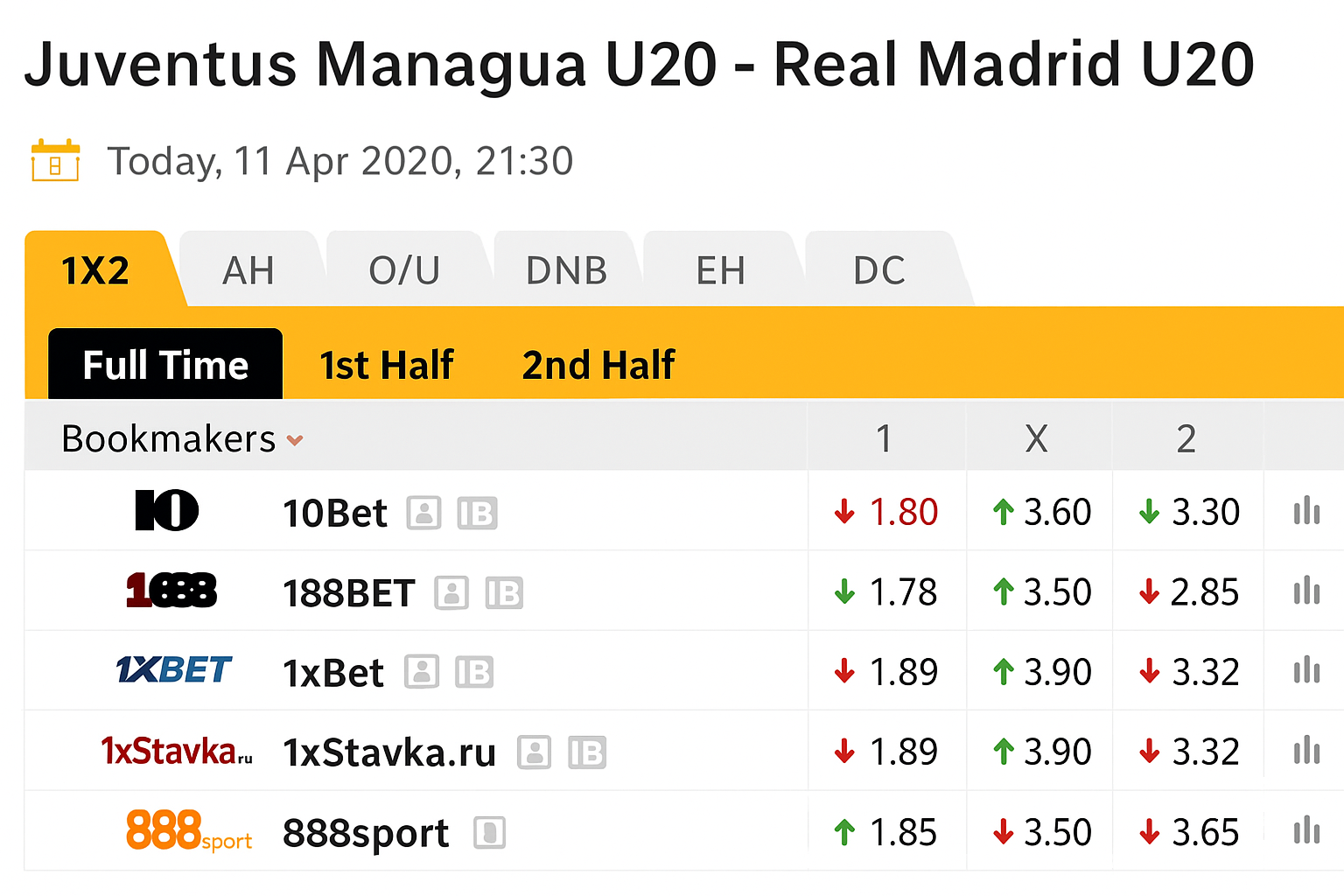The height and width of the screenshot is (896, 1344).
Task: Open the O/U betting tab
Action: point(404,271)
